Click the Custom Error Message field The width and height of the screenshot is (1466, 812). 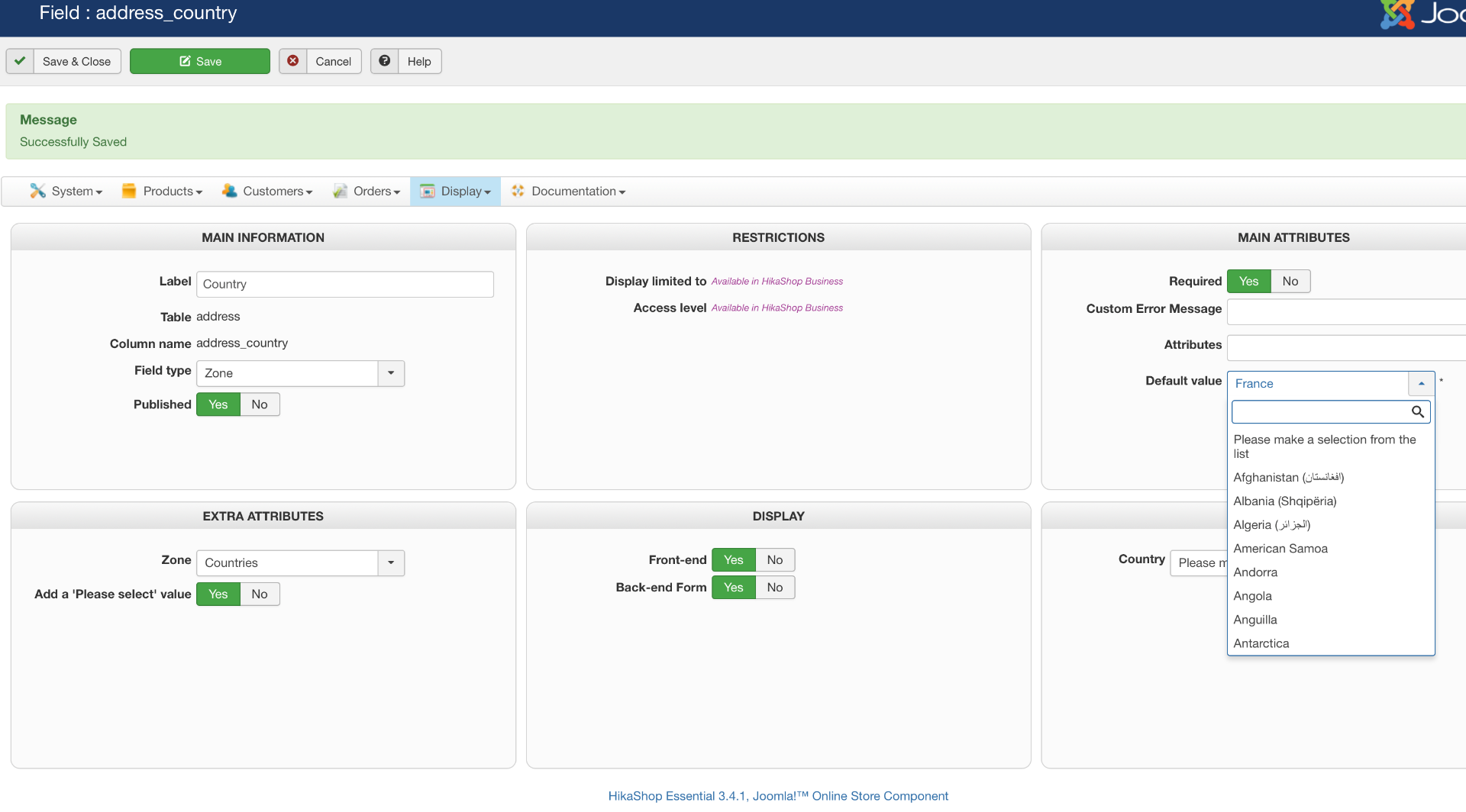pyautogui.click(x=1346, y=312)
